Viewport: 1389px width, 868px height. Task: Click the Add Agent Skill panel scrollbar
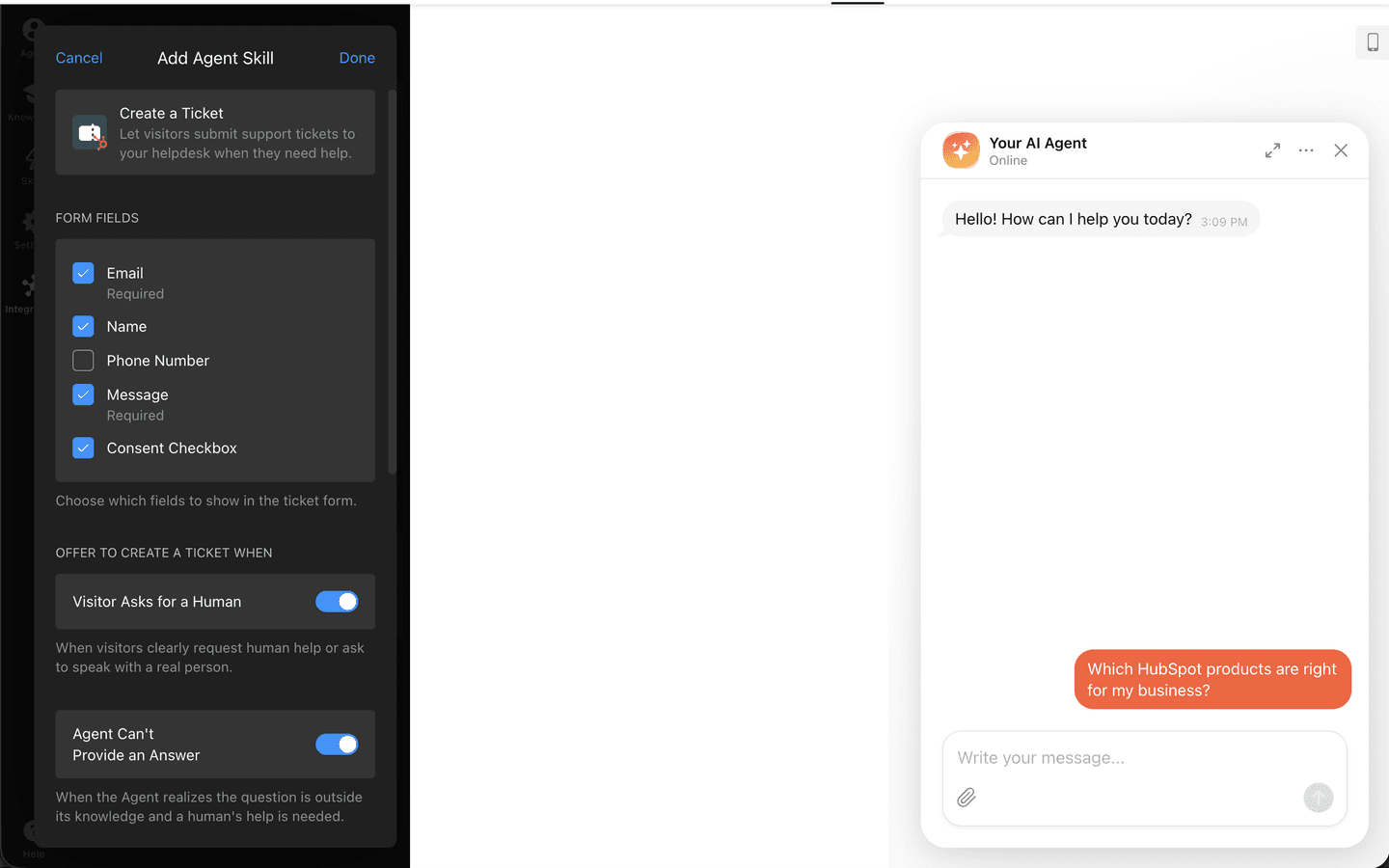(392, 282)
